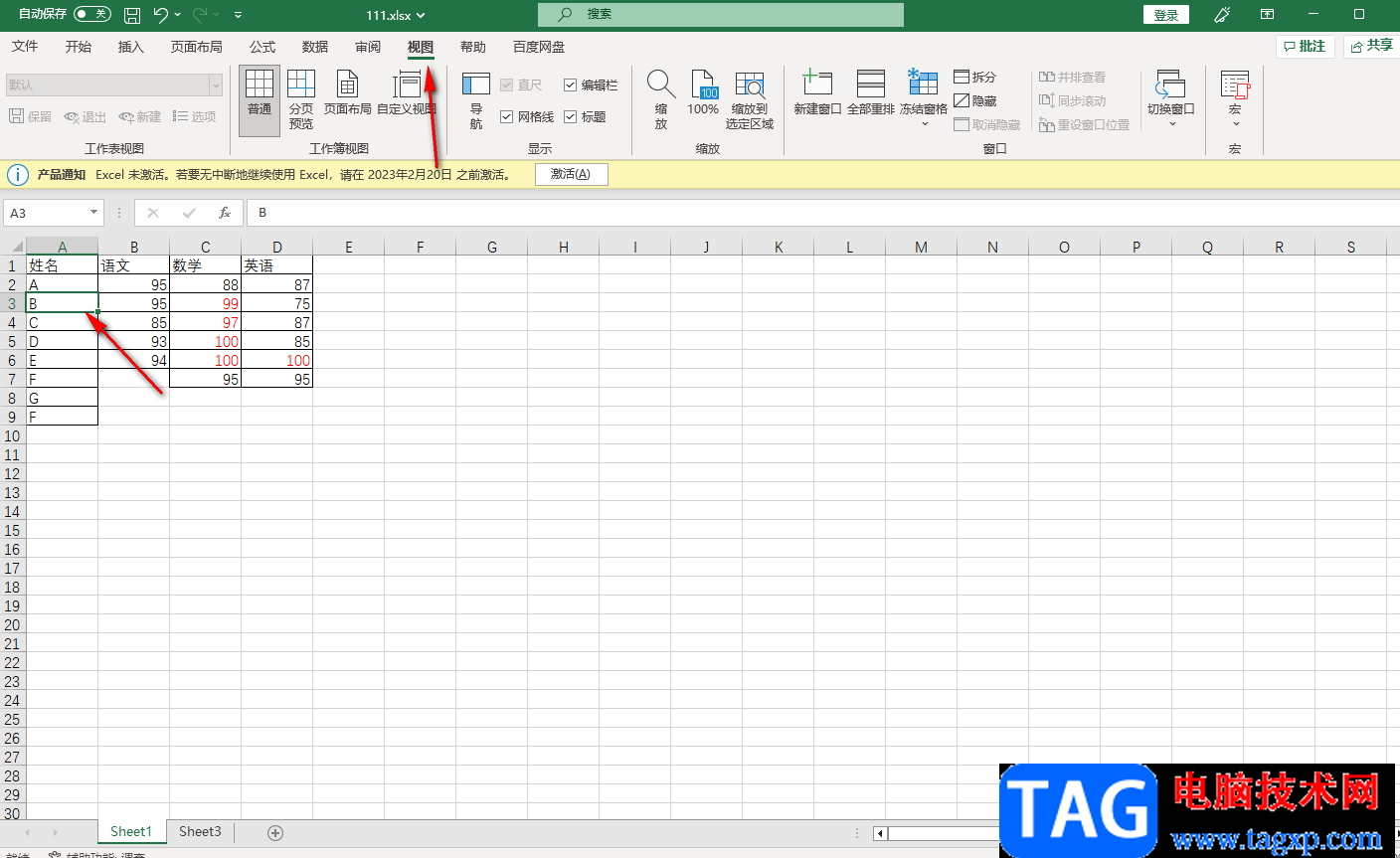Click Exit (退出) sheet view
This screenshot has width=1400, height=858.
[85, 116]
